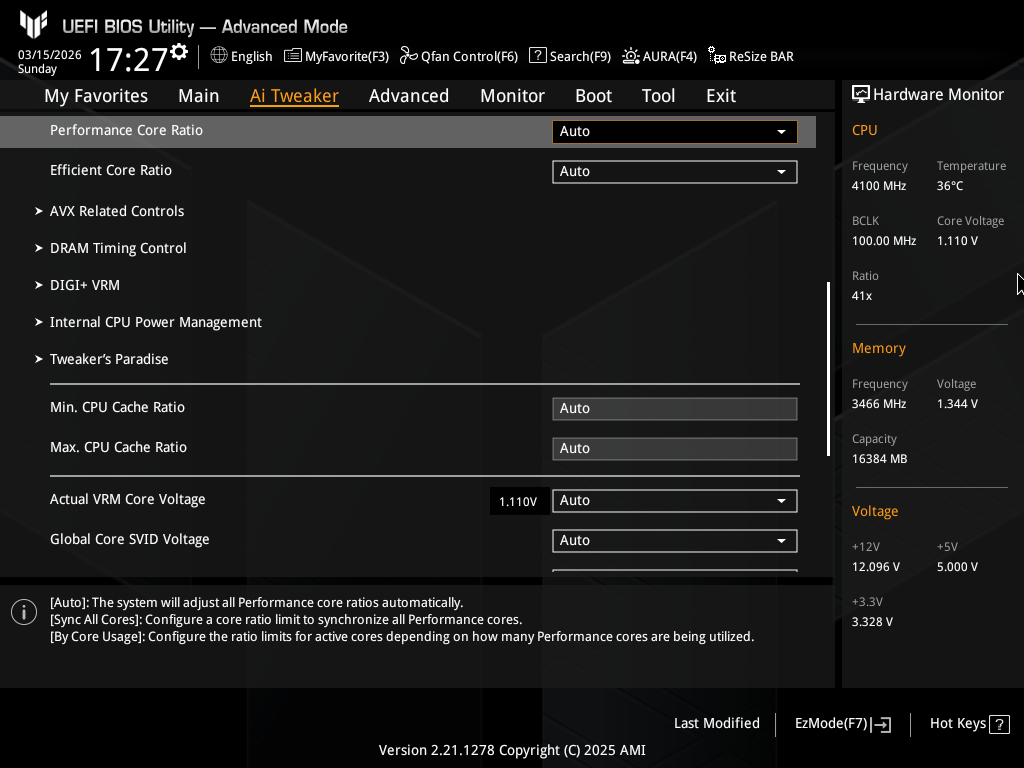Click the settings gear next to clock

coord(179,52)
